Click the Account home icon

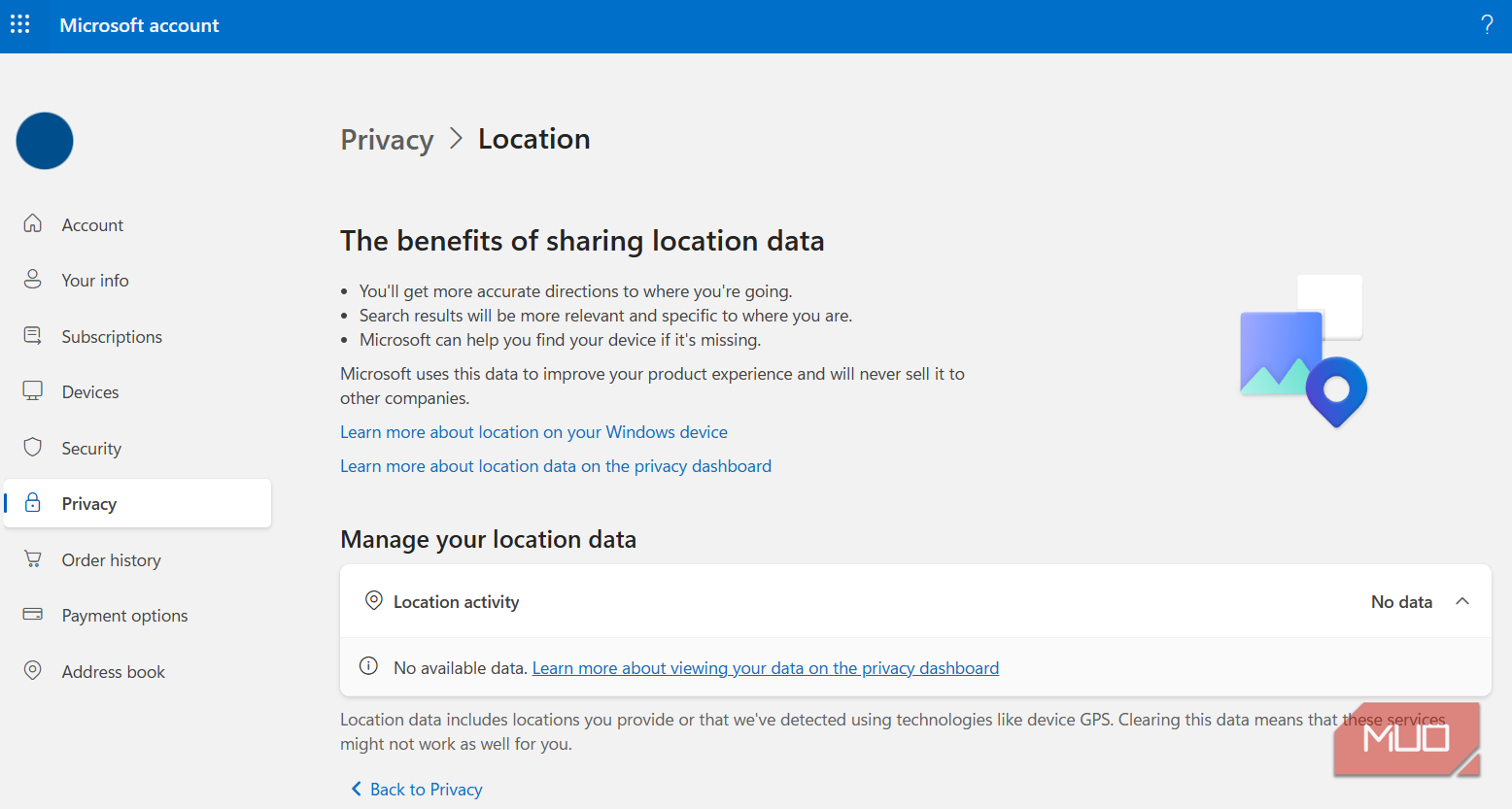coord(33,223)
